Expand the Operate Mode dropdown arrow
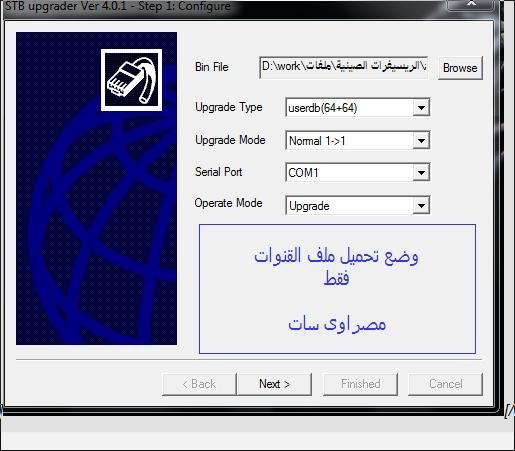This screenshot has width=515, height=451. tap(421, 205)
